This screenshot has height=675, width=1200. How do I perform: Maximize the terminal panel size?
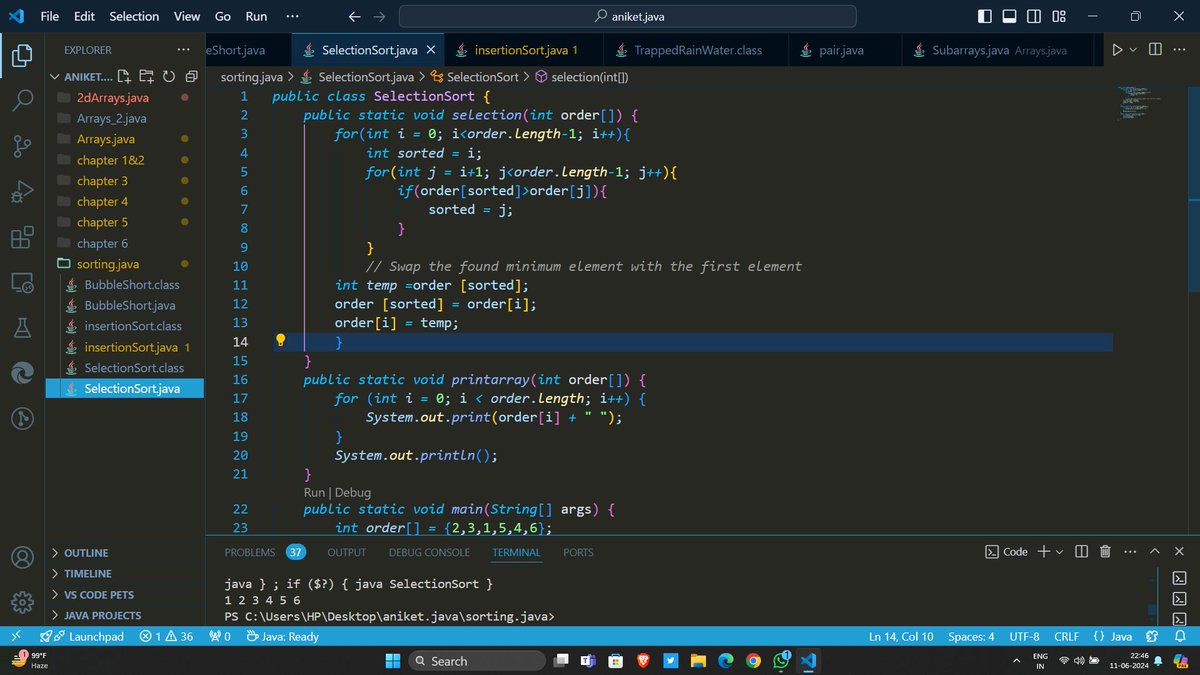pos(1154,551)
